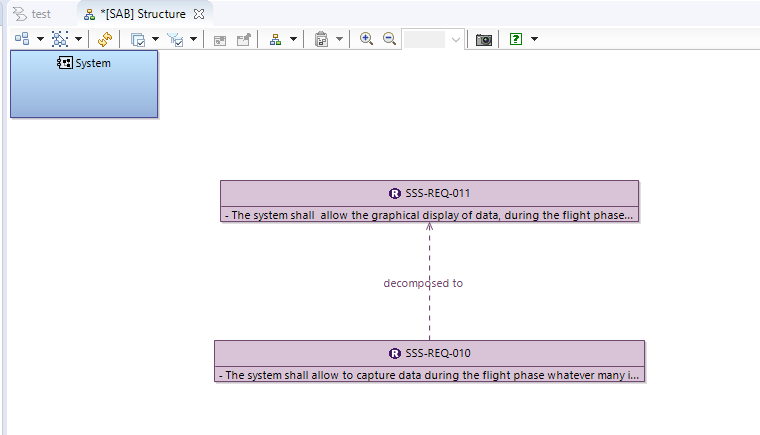Select the 'decomposed to' edge label
This screenshot has width=760, height=435.
click(x=423, y=283)
